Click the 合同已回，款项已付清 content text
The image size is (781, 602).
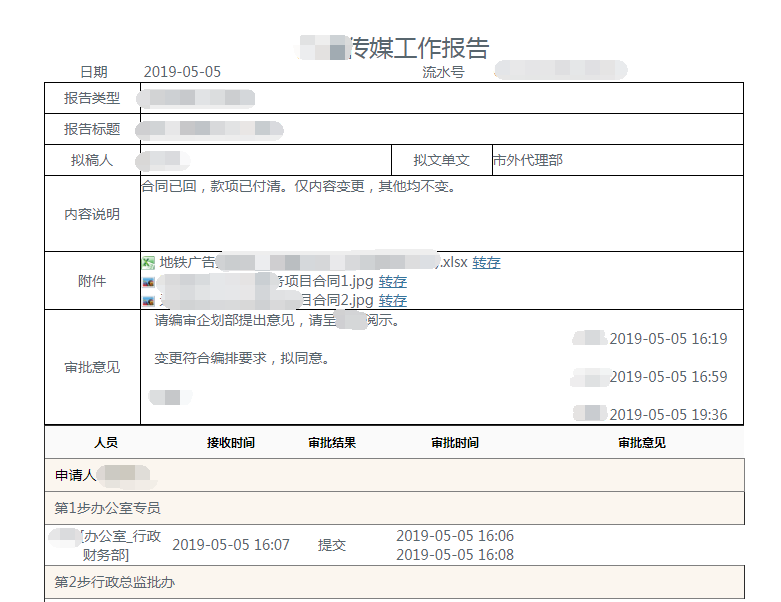pyautogui.click(x=299, y=187)
